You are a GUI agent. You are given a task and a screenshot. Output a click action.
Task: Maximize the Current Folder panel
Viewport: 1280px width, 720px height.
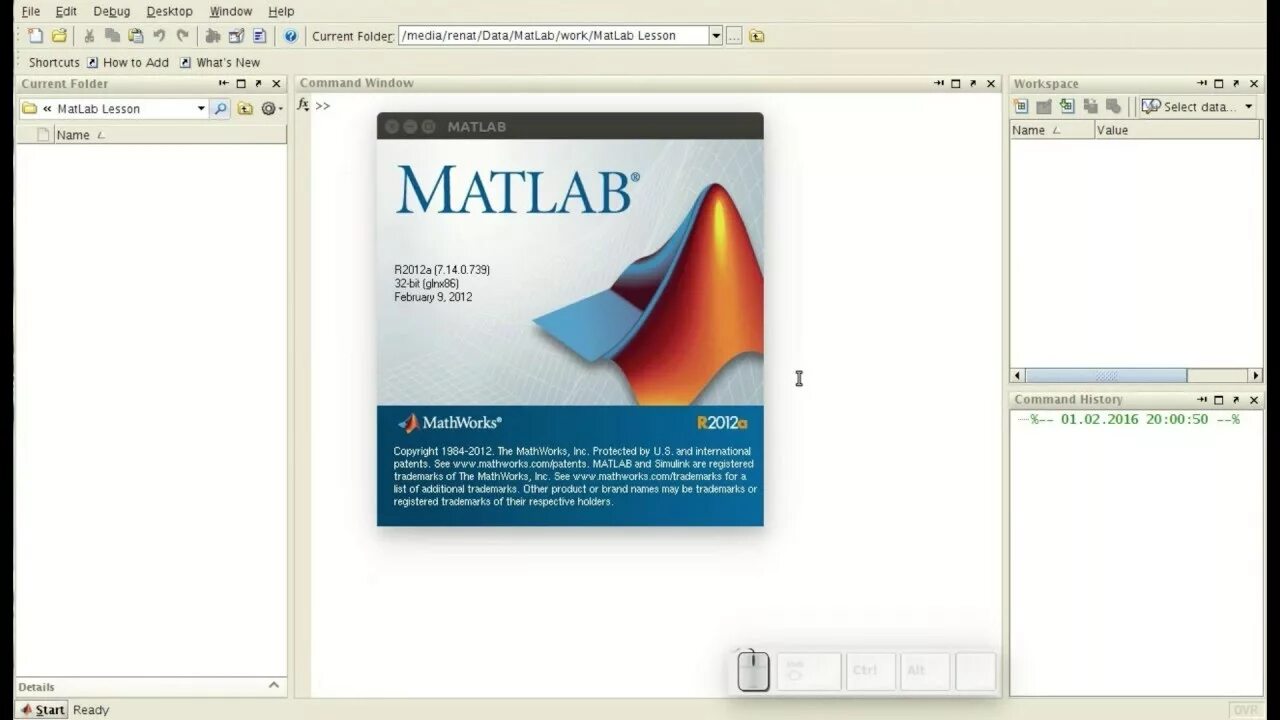pos(241,84)
